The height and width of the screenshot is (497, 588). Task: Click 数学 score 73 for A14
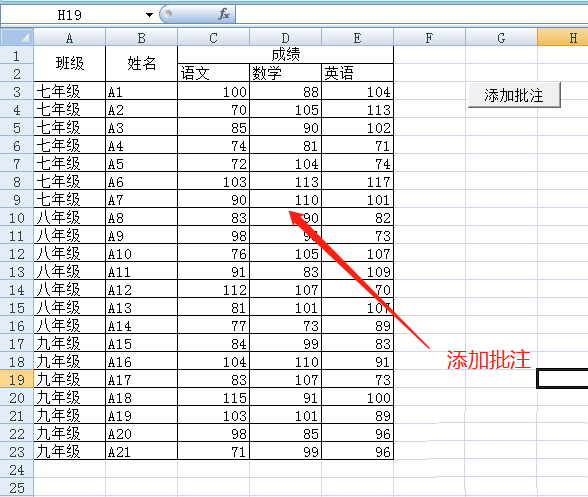[x=285, y=326]
